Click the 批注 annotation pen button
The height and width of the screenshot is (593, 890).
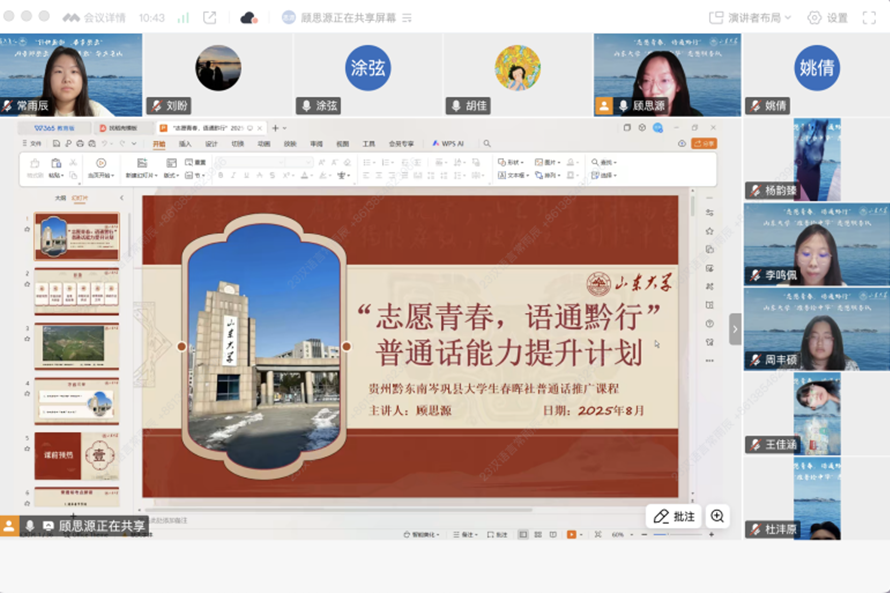(x=673, y=516)
